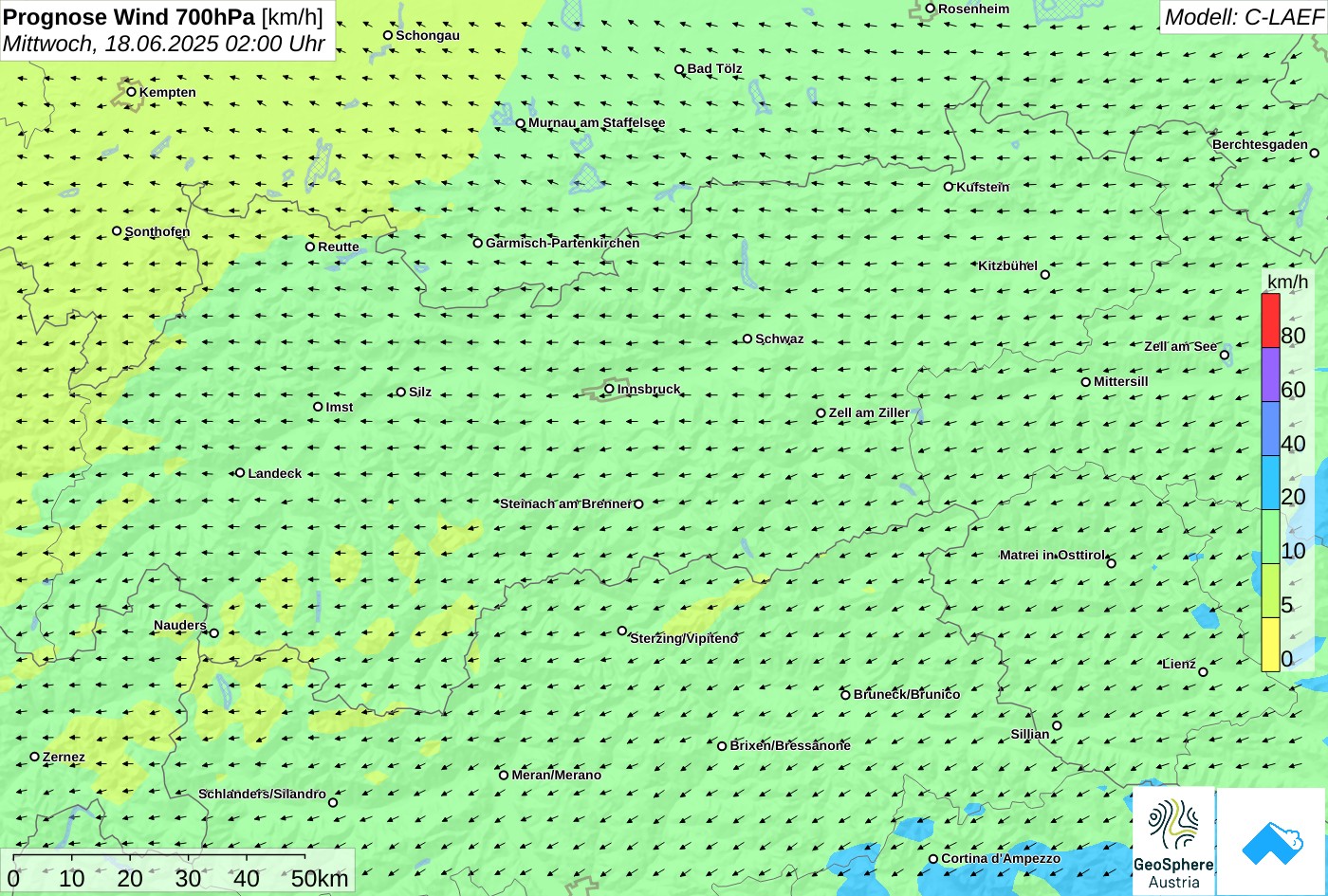Image resolution: width=1328 pixels, height=896 pixels.
Task: Click the blue 40 km/h legend swatch
Action: pyautogui.click(x=1270, y=430)
